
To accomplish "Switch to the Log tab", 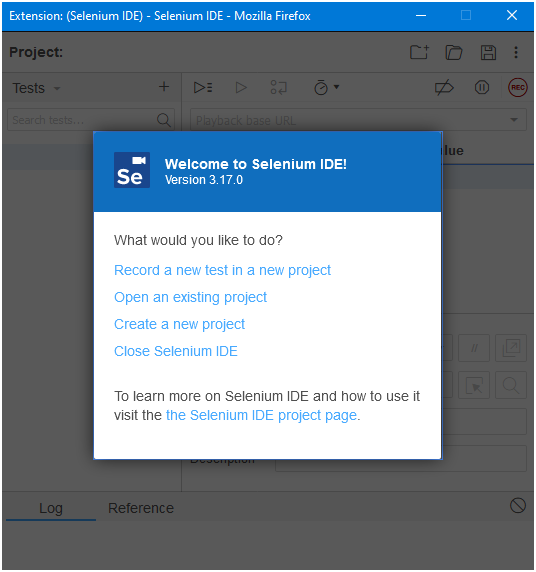I will tap(51, 508).
